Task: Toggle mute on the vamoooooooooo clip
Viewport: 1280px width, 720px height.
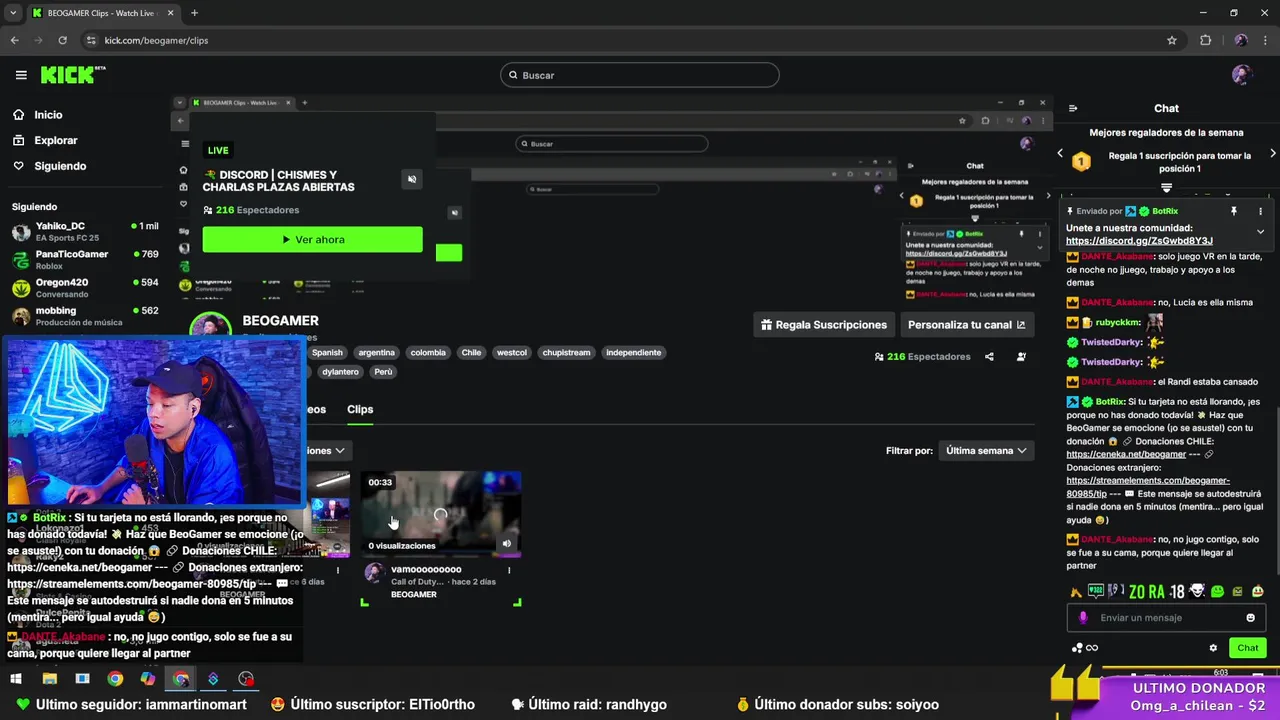Action: tap(506, 544)
